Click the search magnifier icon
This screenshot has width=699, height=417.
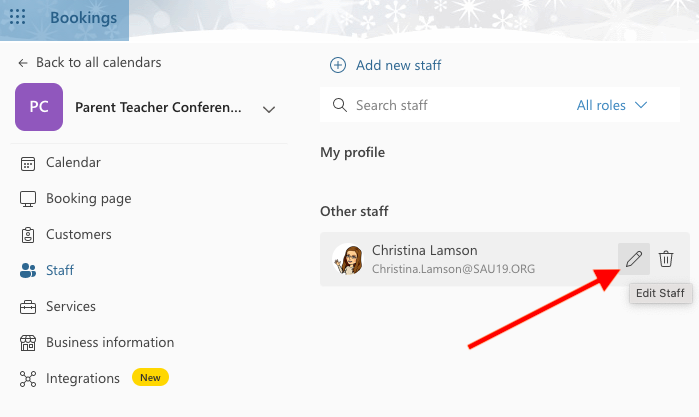(340, 105)
